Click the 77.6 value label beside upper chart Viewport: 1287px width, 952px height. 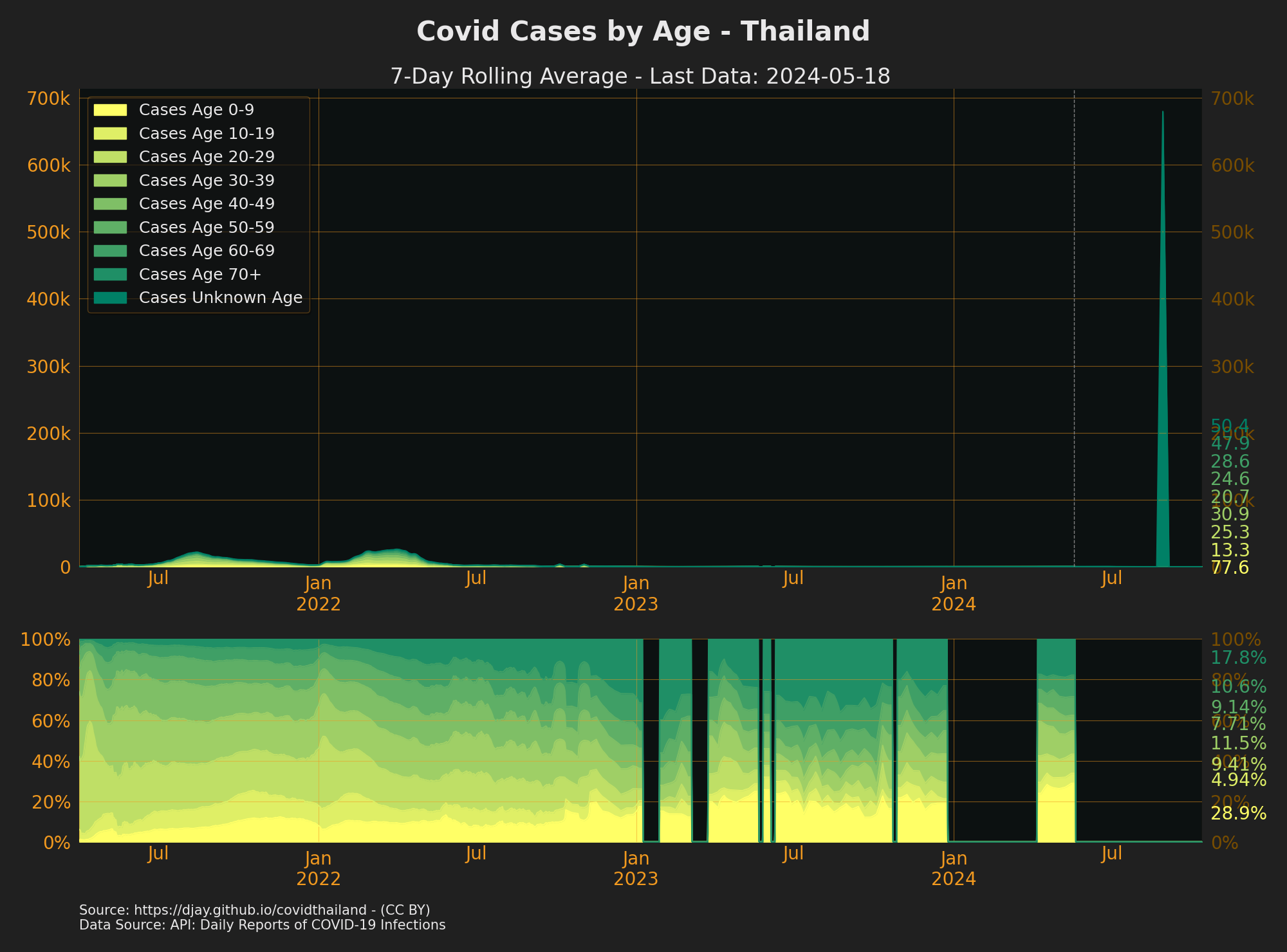point(1230,568)
